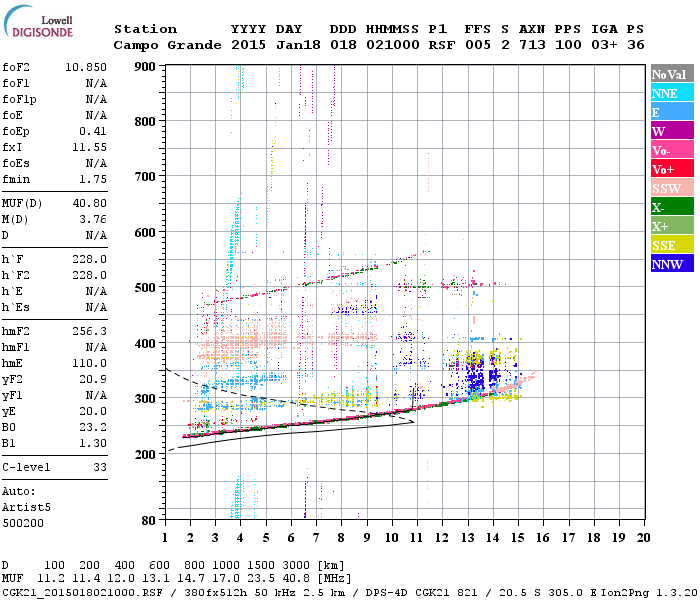Click the foEp value 0.41
Image resolution: width=700 pixels, height=600 pixels.
point(93,131)
